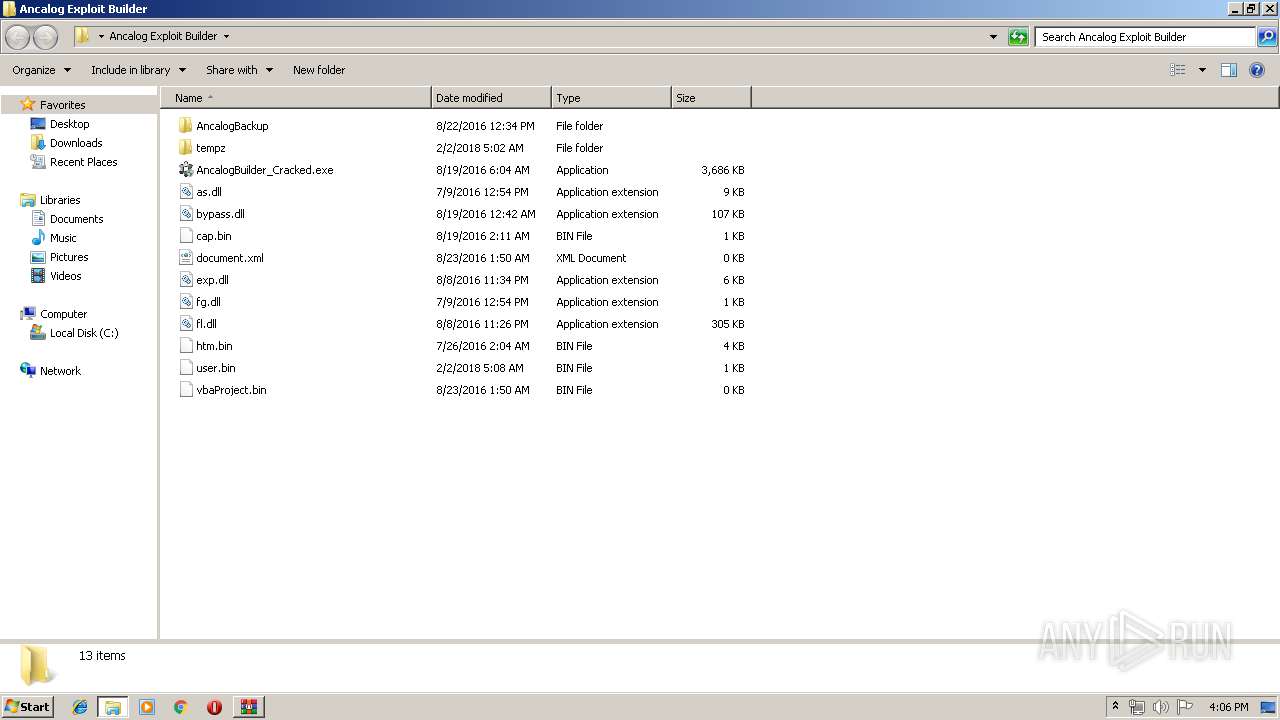Open Desktop in the navigation pane
The height and width of the screenshot is (720, 1280).
click(x=69, y=124)
